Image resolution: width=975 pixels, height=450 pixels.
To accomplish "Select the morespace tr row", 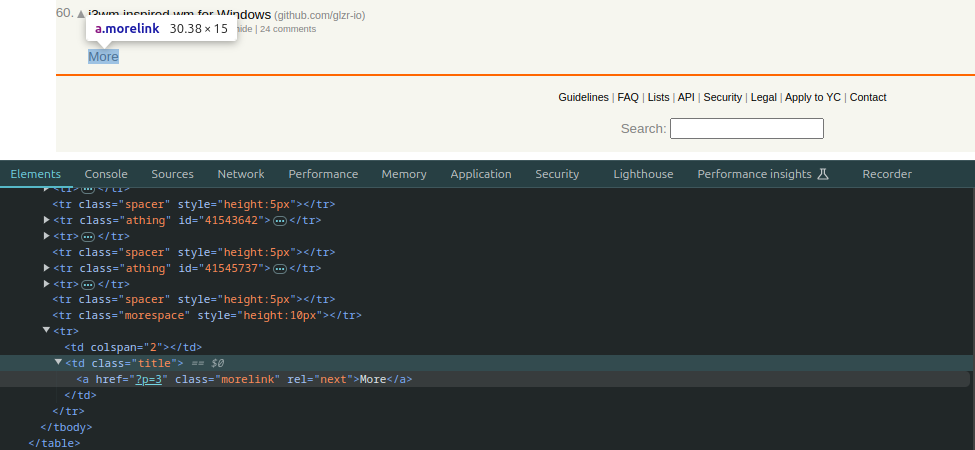I will click(207, 315).
